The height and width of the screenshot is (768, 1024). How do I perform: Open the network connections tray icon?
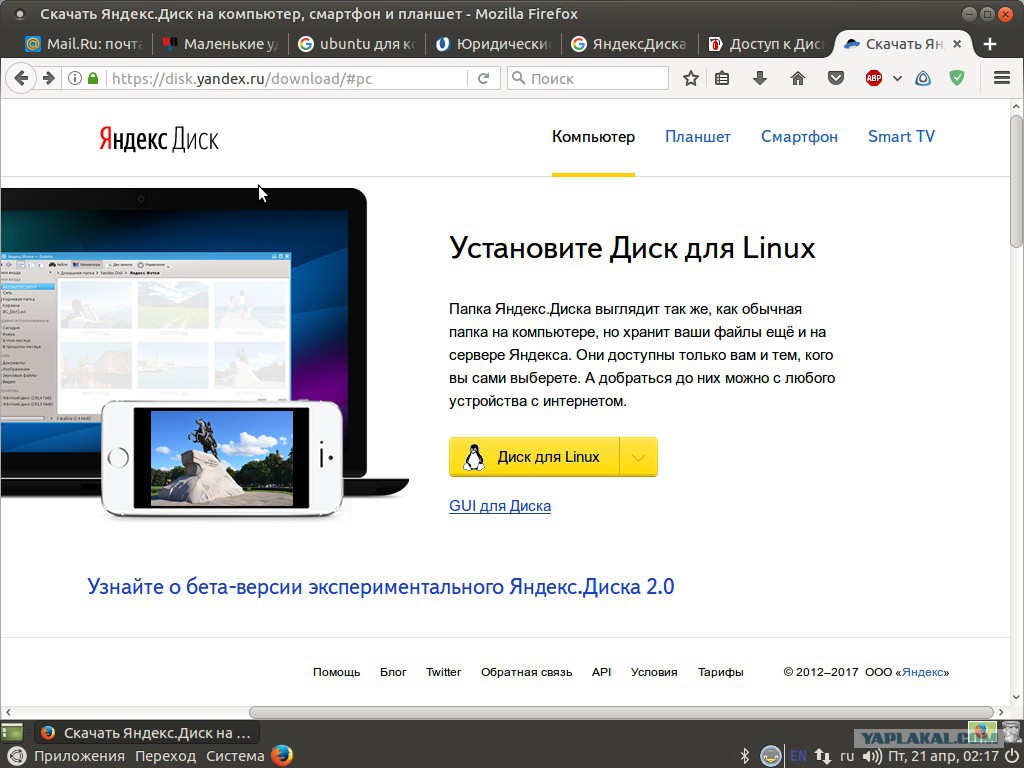coord(823,756)
